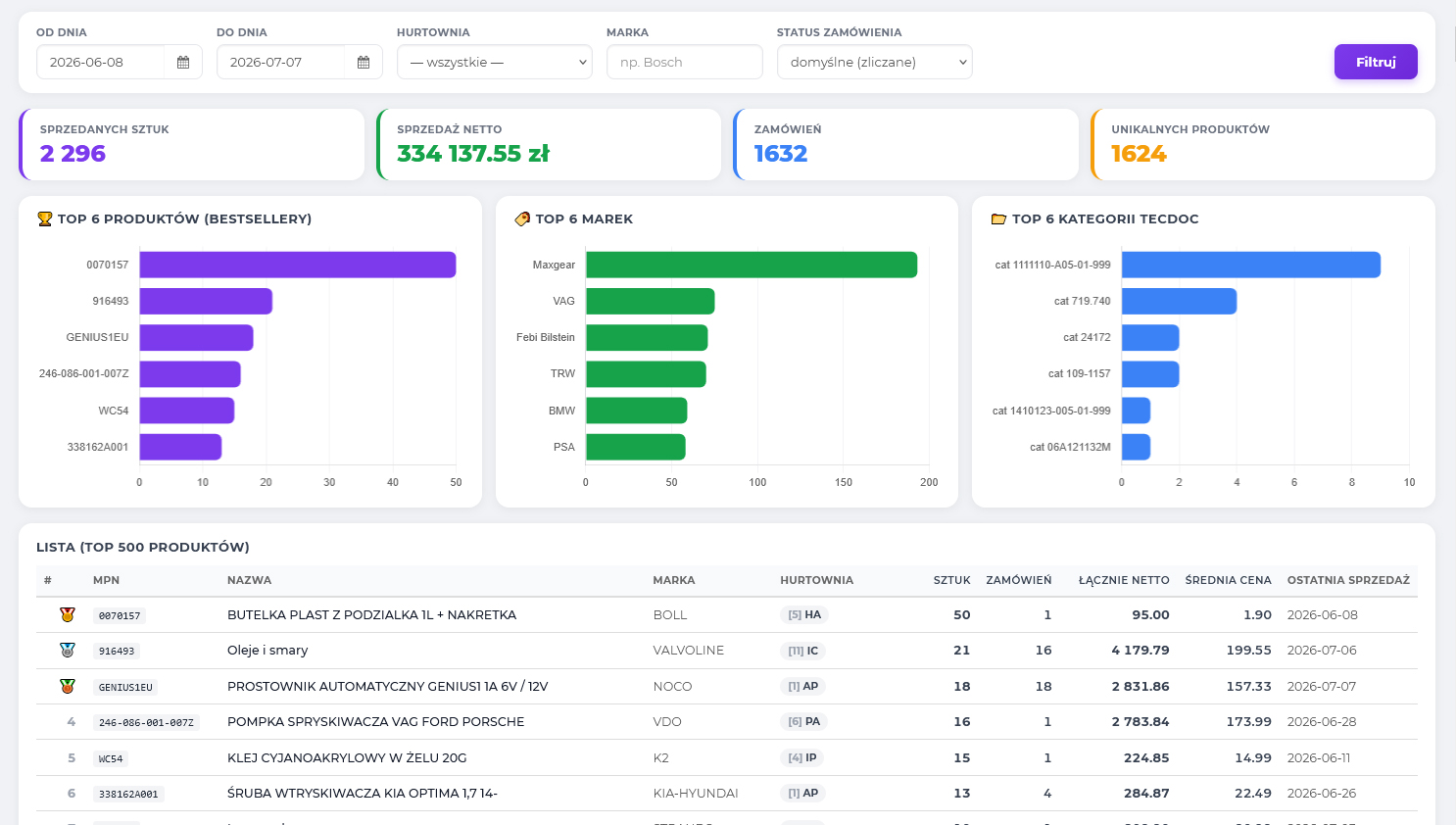Click the purple bar for WC54
1456x825 pixels.
tap(187, 411)
